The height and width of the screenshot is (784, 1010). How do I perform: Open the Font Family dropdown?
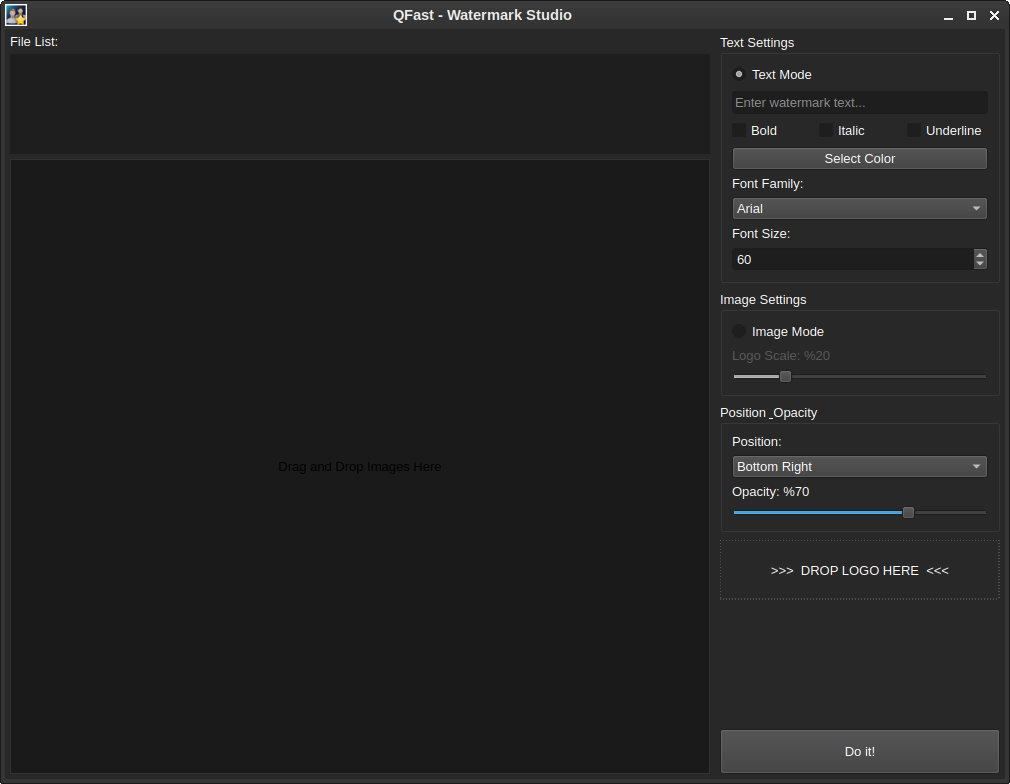(x=859, y=209)
